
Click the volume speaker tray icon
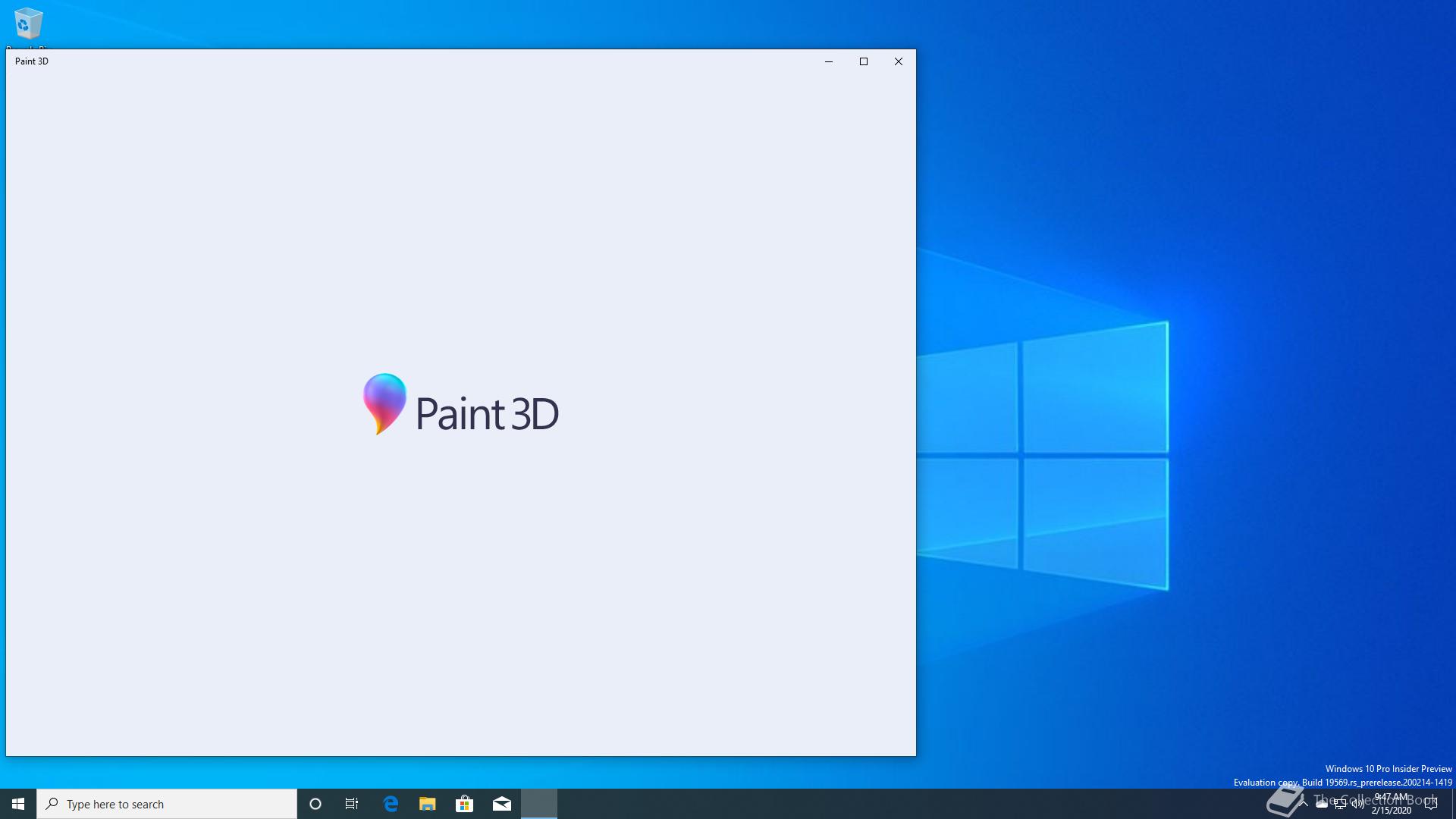[x=1358, y=804]
